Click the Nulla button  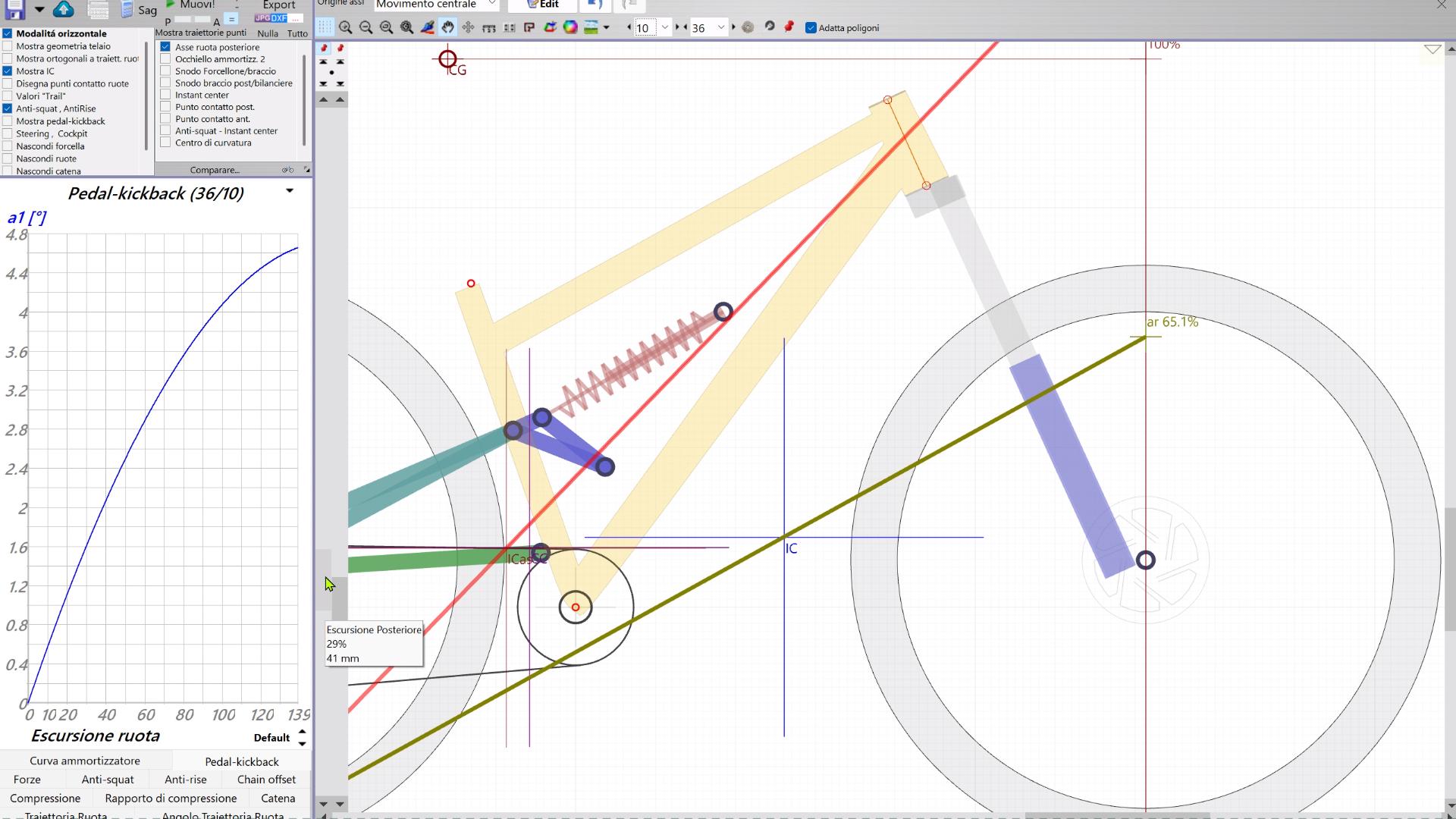point(268,33)
